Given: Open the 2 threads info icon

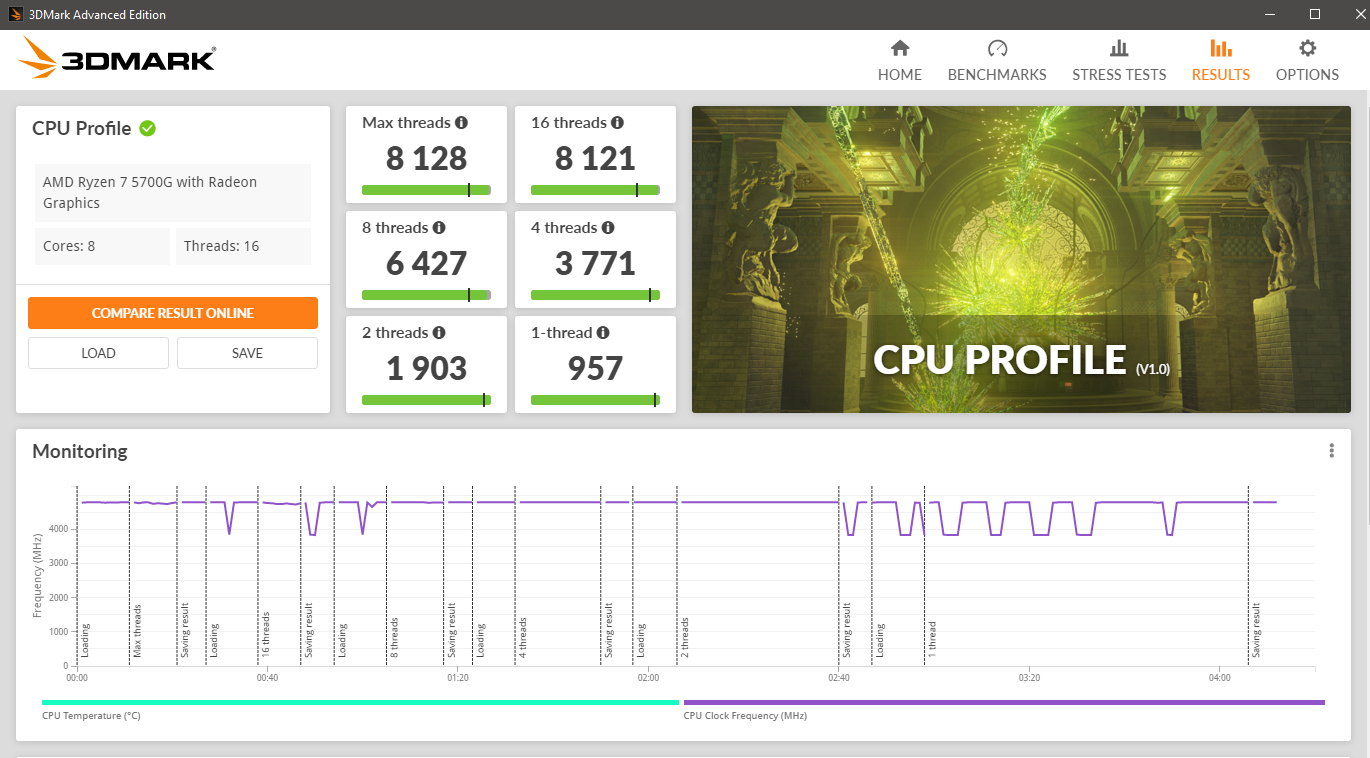Looking at the screenshot, I should point(439,333).
